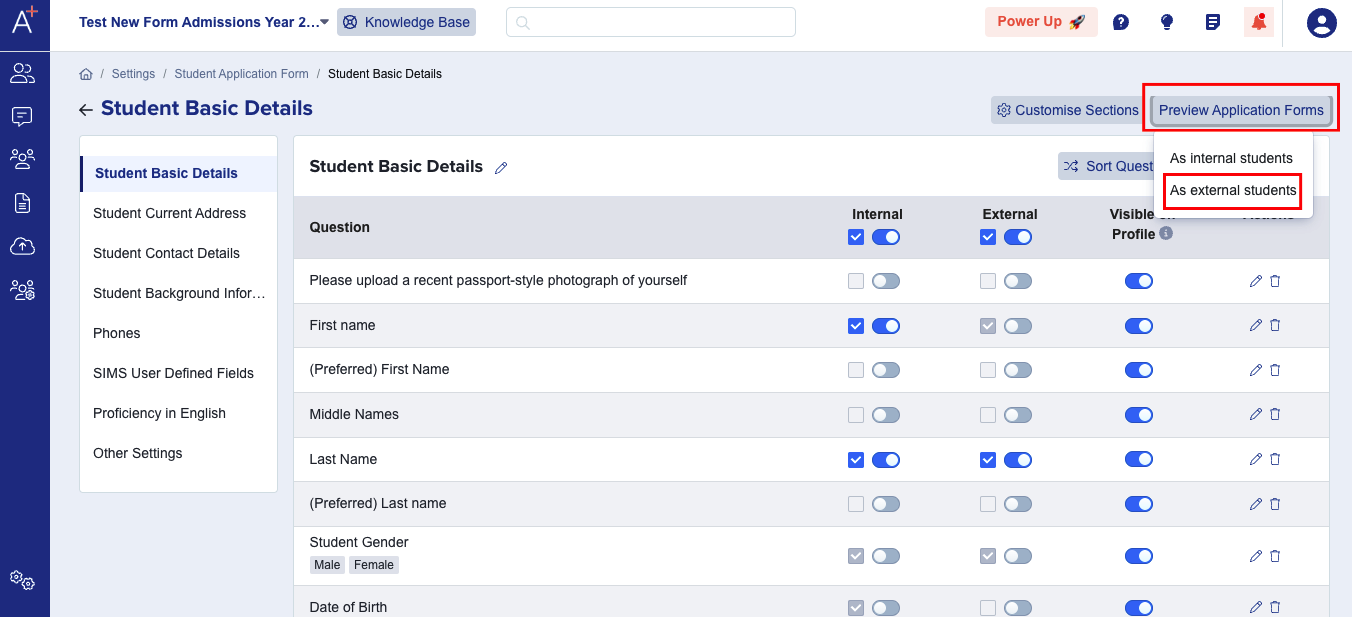Open the group users icon in the sidebar
1352x617 pixels.
22,158
